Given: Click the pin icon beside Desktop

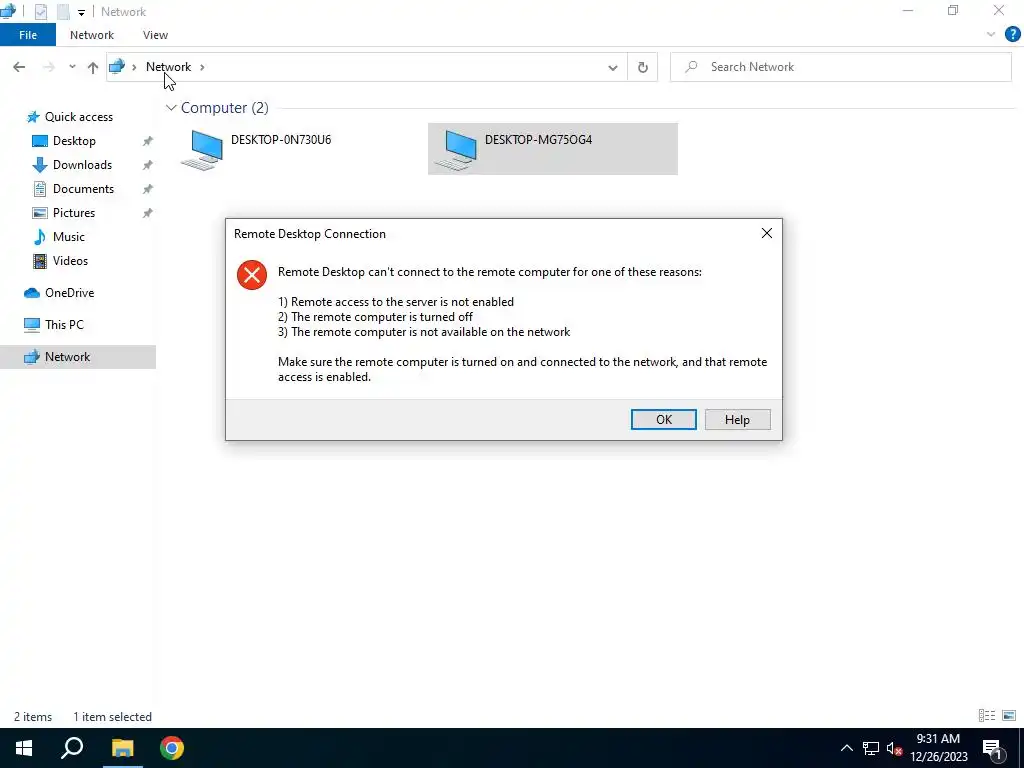Looking at the screenshot, I should [148, 141].
